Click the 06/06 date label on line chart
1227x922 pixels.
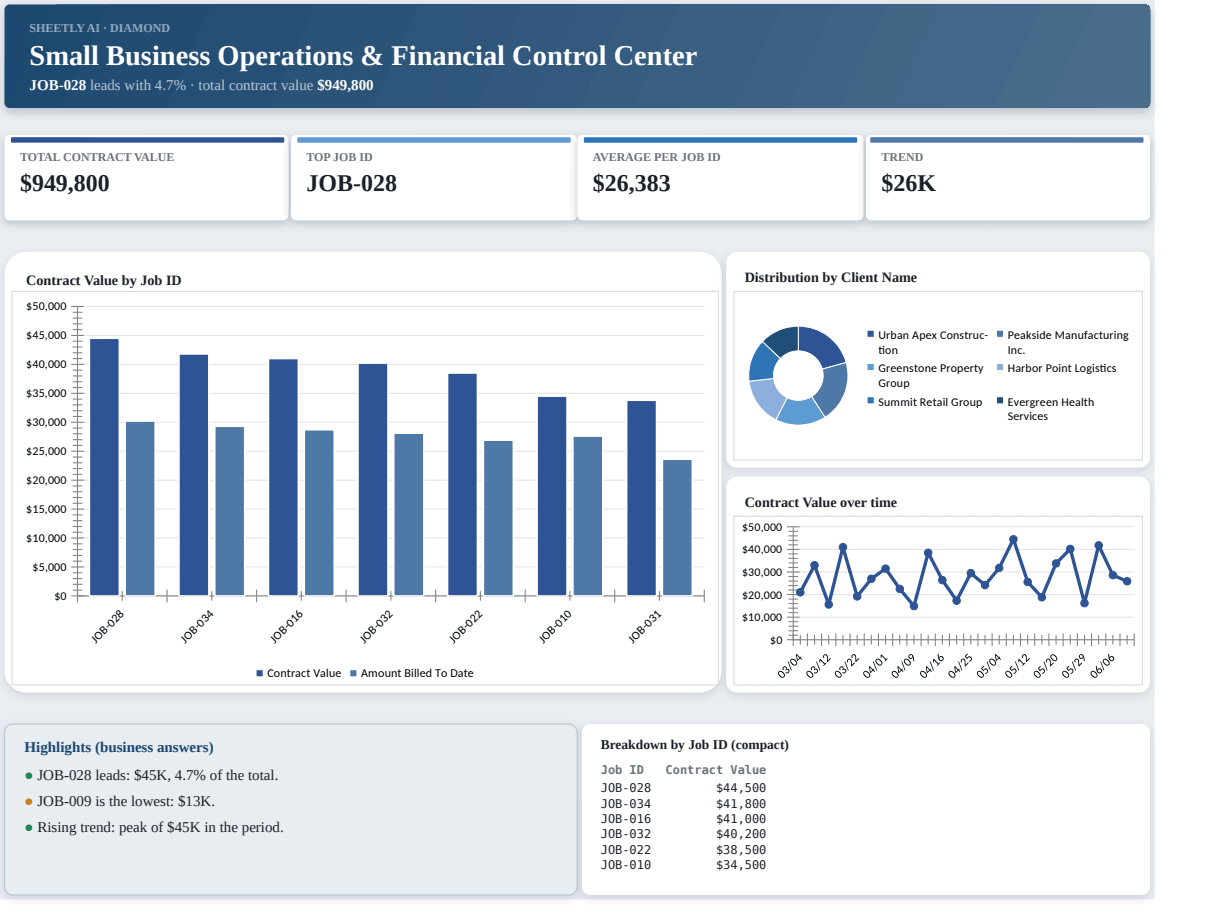[x=1102, y=666]
